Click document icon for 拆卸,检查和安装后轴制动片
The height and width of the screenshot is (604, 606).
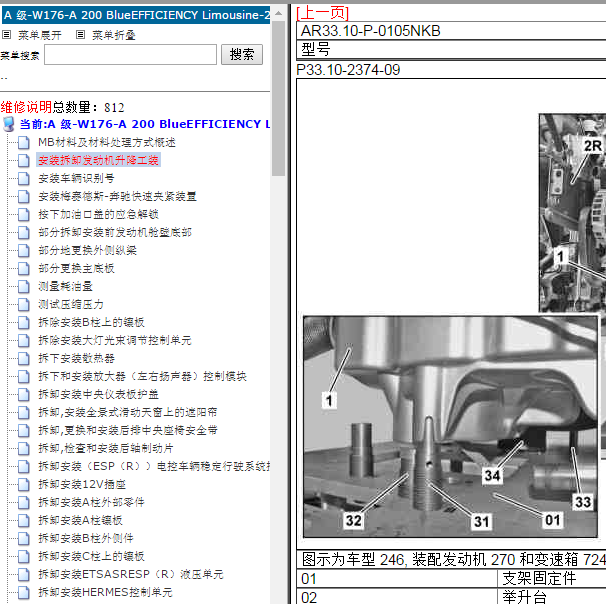coord(24,449)
